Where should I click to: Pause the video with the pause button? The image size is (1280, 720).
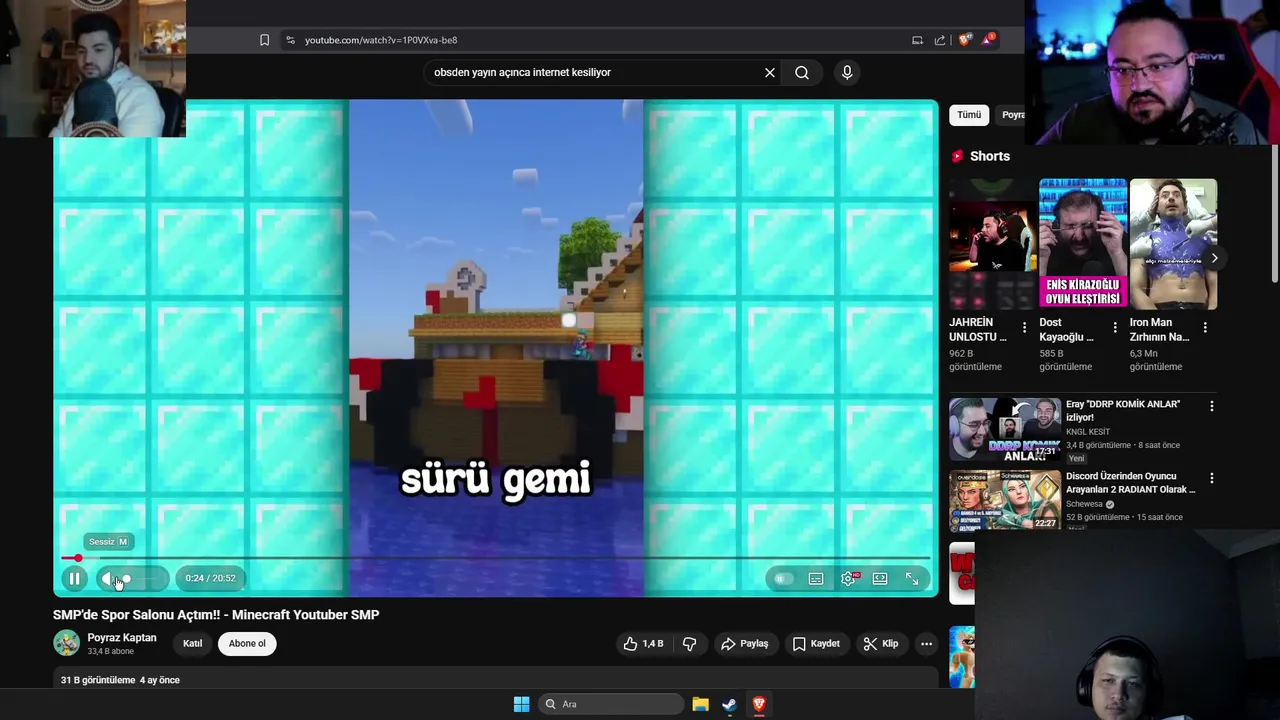click(x=75, y=578)
